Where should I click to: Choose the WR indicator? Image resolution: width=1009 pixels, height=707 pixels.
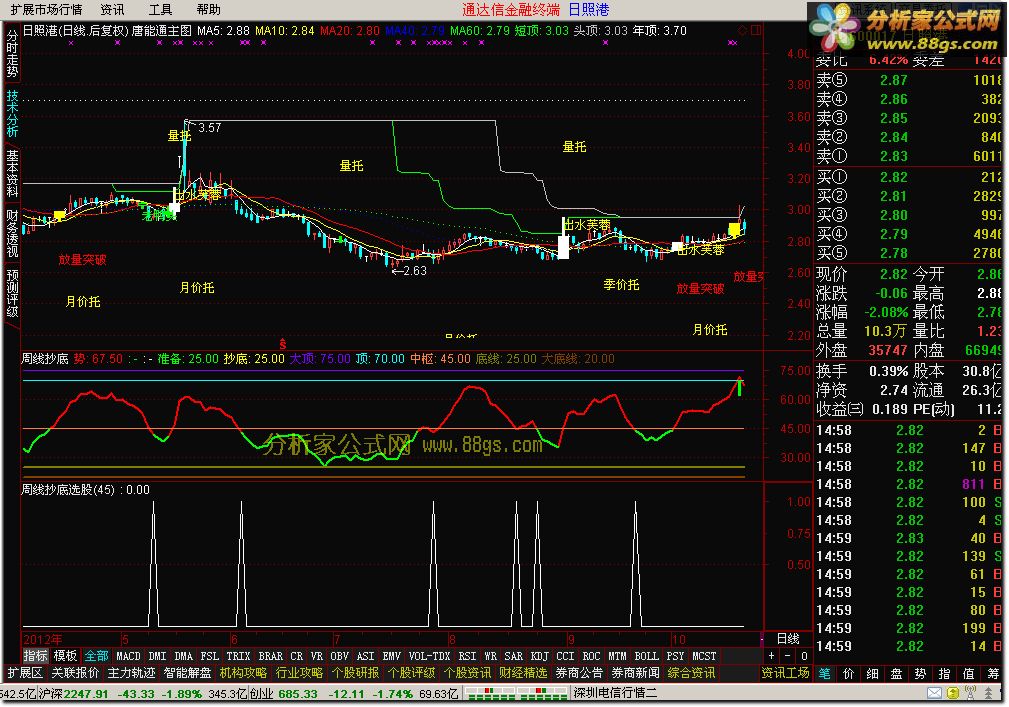(x=490, y=656)
